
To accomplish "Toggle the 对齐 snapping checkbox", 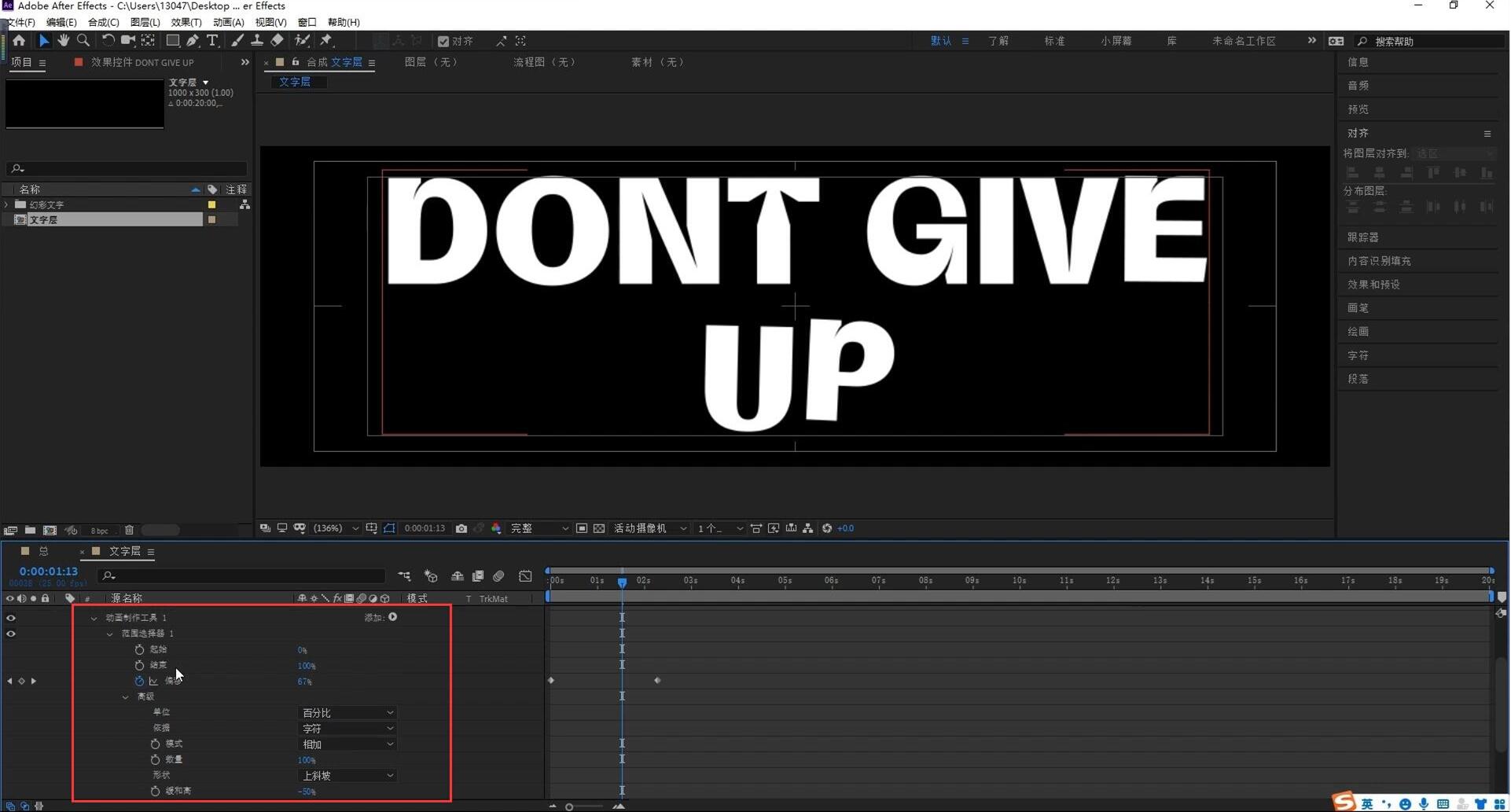I will pos(443,42).
